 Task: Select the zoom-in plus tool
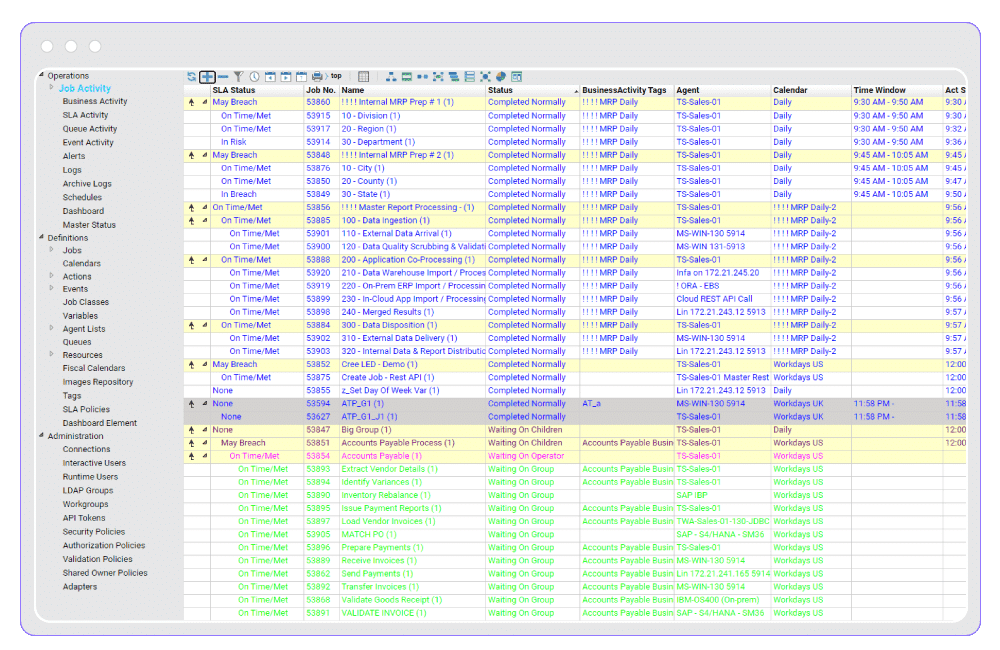[208, 76]
